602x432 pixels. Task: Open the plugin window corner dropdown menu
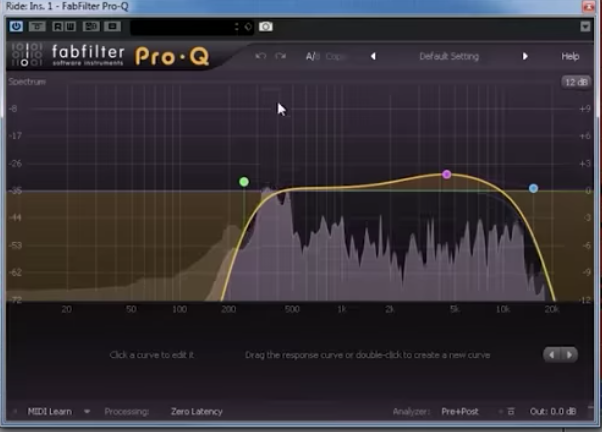[x=585, y=26]
